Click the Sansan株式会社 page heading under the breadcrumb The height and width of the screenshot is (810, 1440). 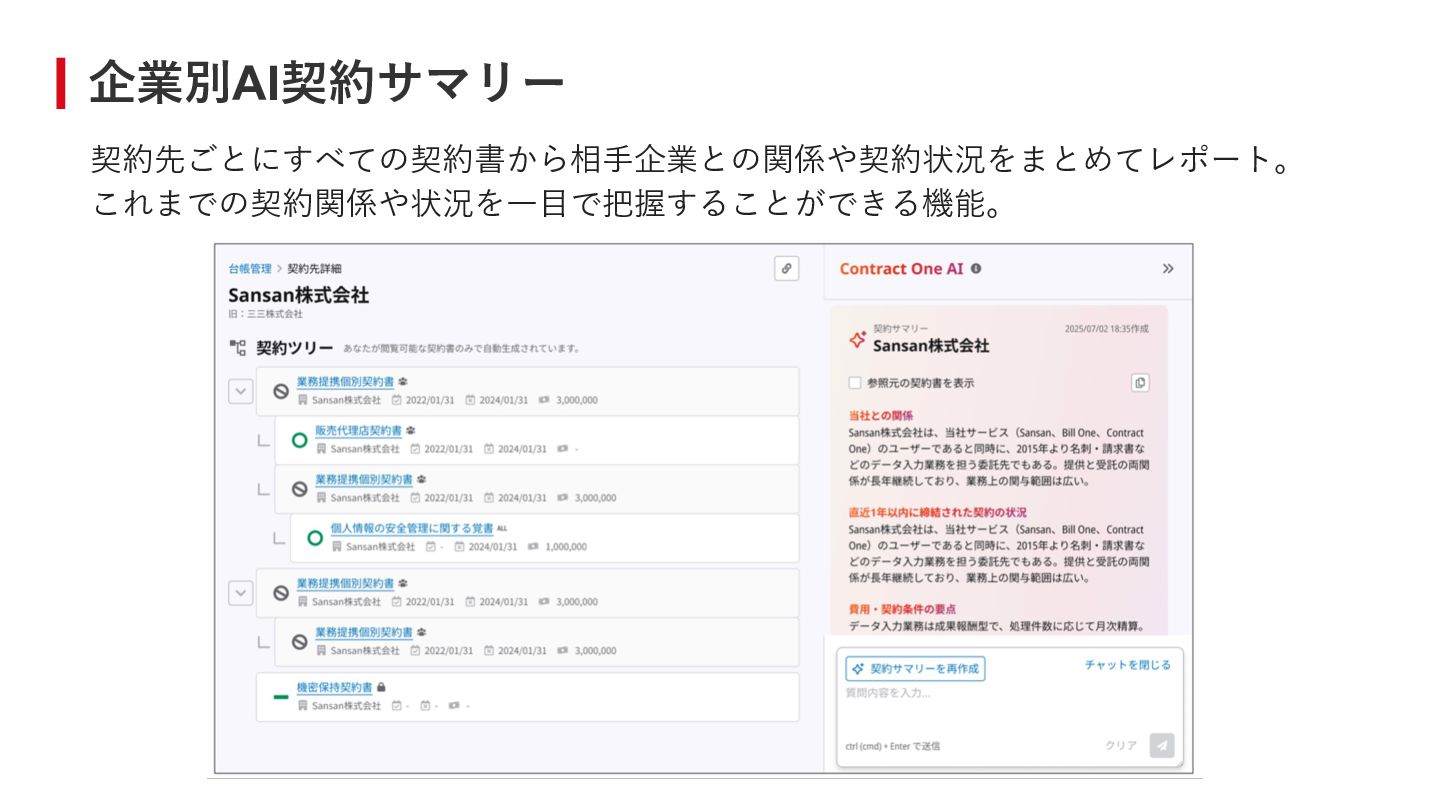[x=298, y=295]
